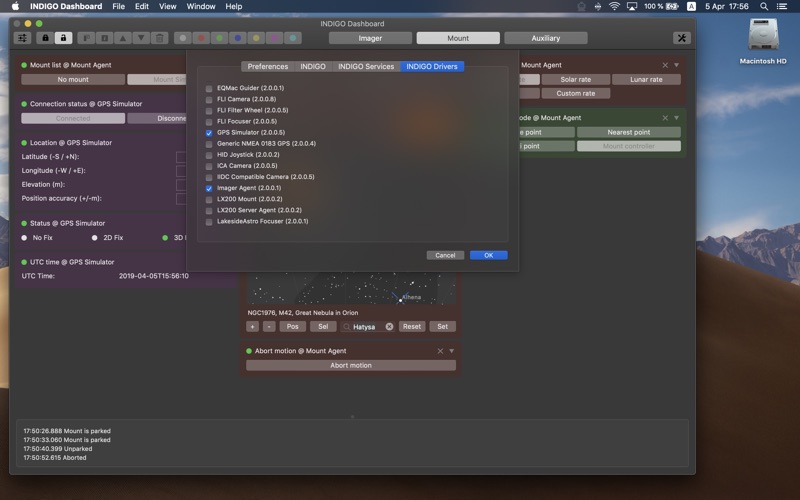Enable Generic NMEA 0183 GPS checkbox
800x500 pixels.
coord(209,144)
